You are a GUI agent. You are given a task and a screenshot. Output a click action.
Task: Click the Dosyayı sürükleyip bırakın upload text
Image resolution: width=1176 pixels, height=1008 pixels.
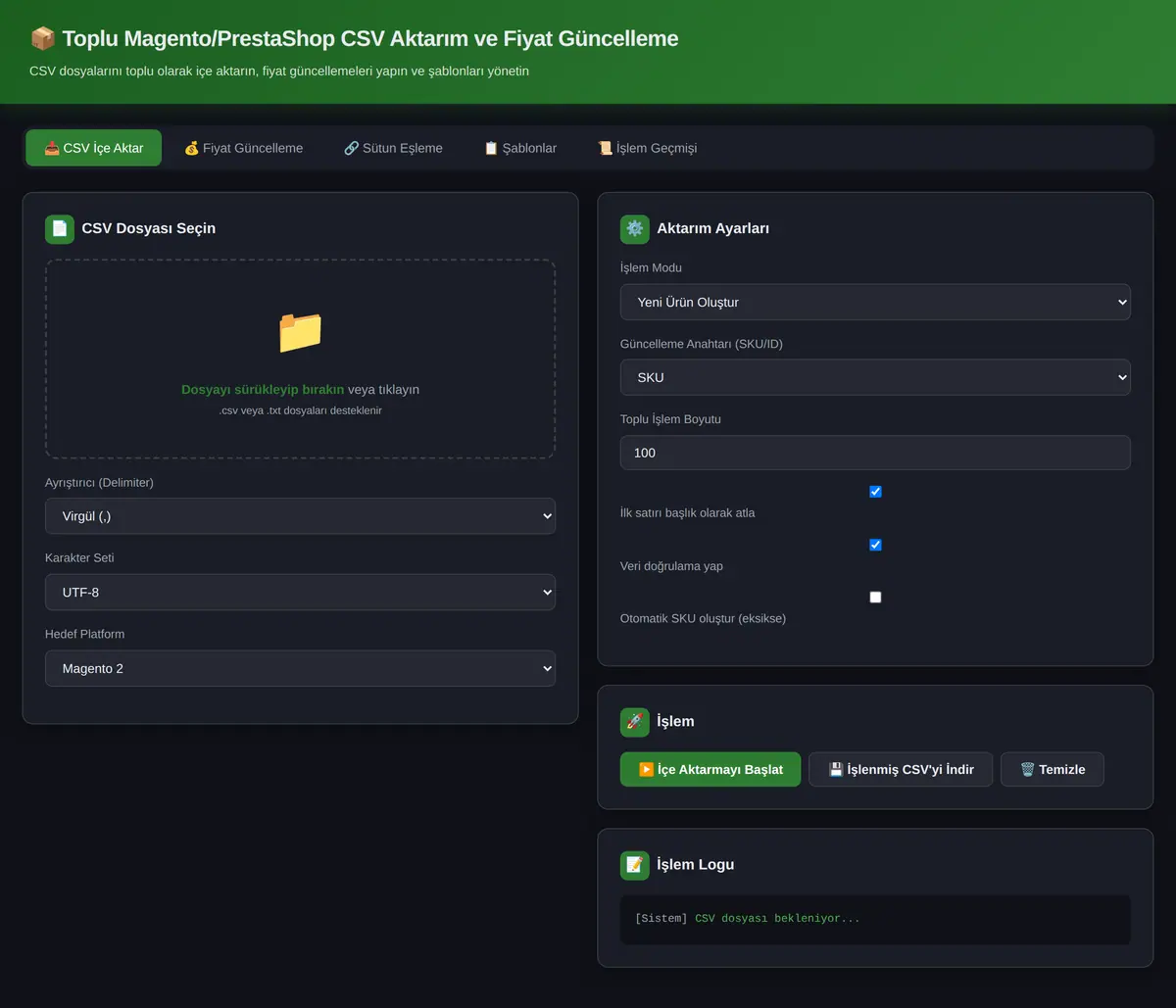[x=263, y=390]
